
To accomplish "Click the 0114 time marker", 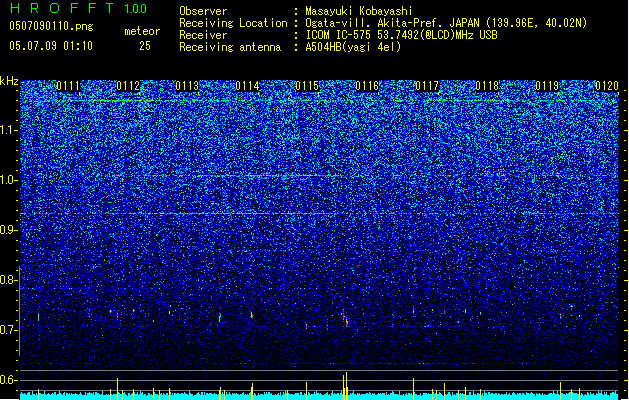I will pos(248,86).
